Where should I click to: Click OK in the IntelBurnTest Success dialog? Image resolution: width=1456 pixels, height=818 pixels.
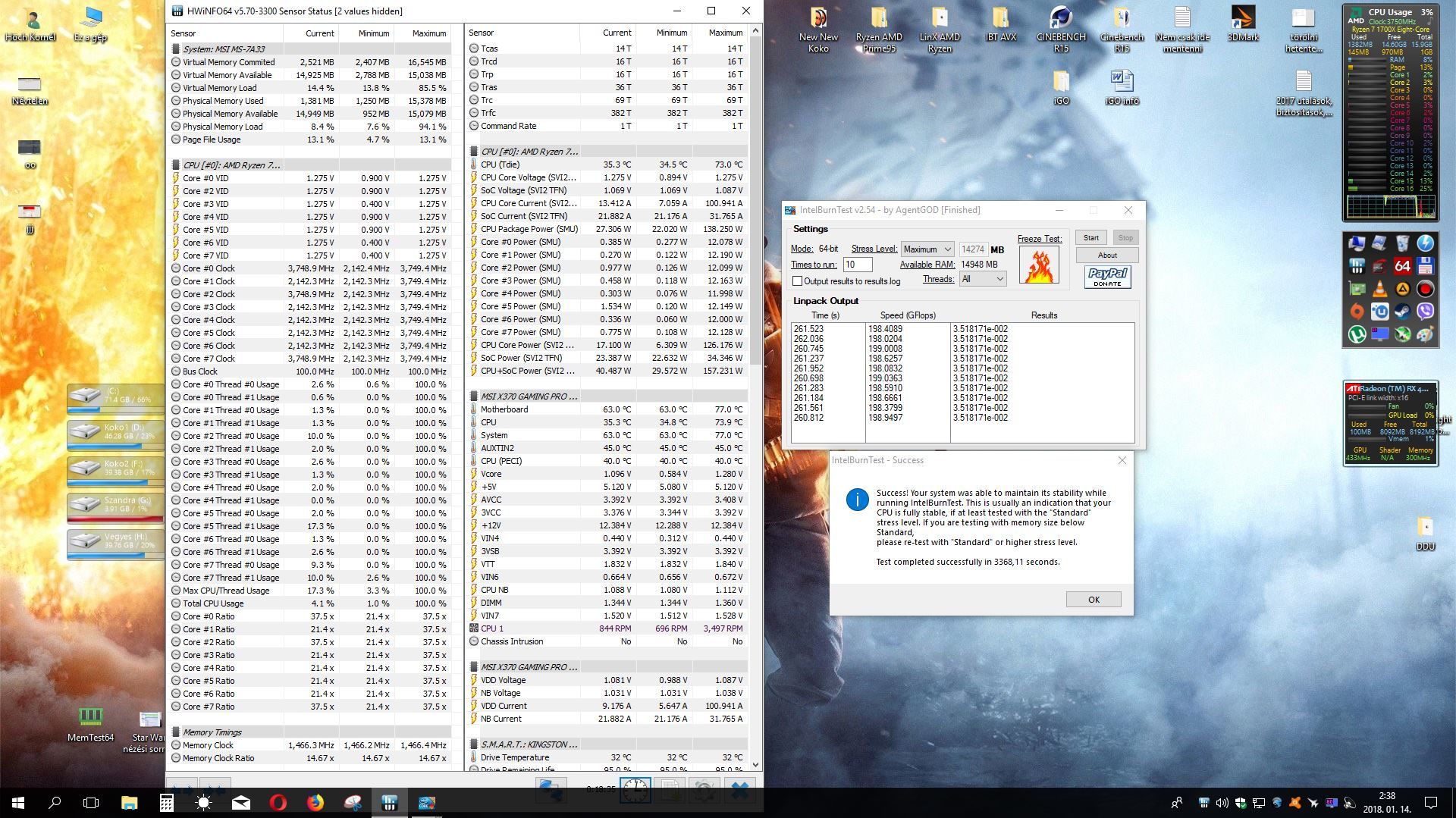(x=1094, y=600)
